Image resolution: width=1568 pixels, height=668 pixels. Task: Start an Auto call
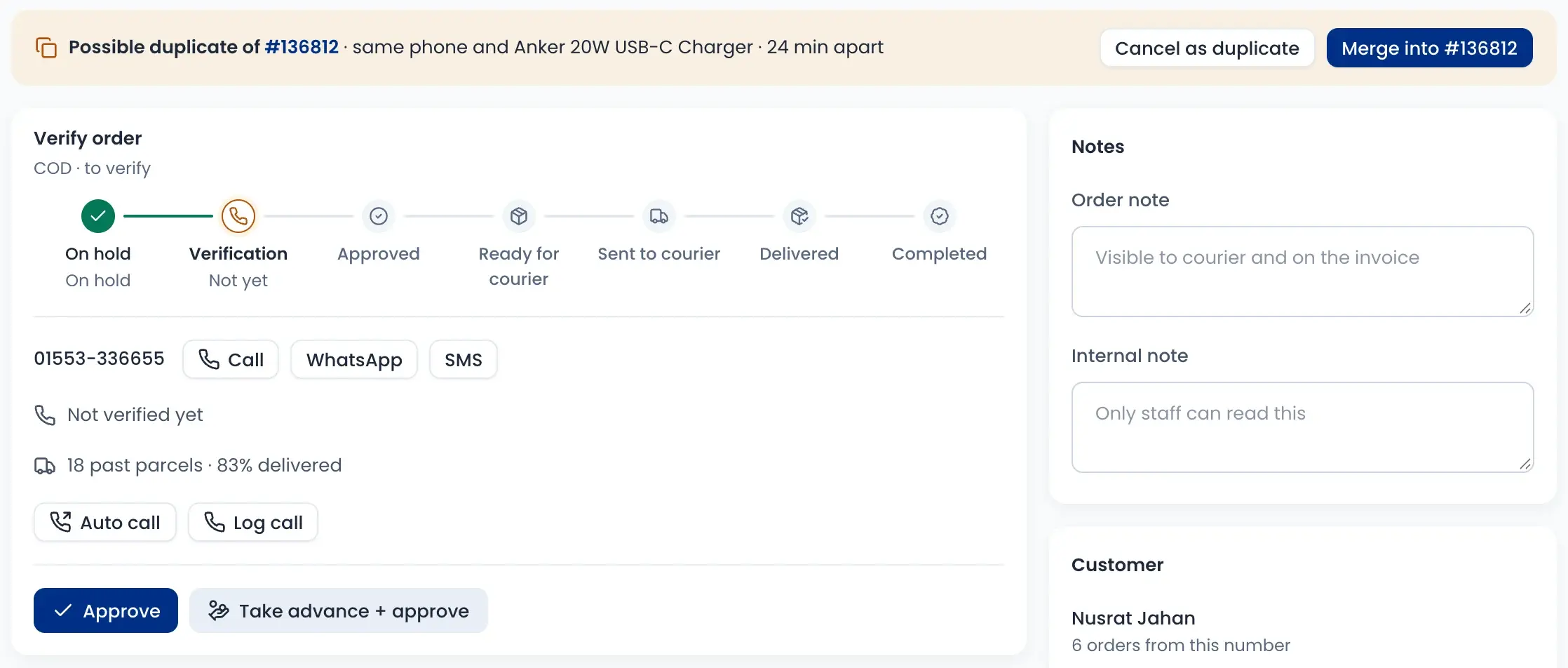(x=105, y=522)
